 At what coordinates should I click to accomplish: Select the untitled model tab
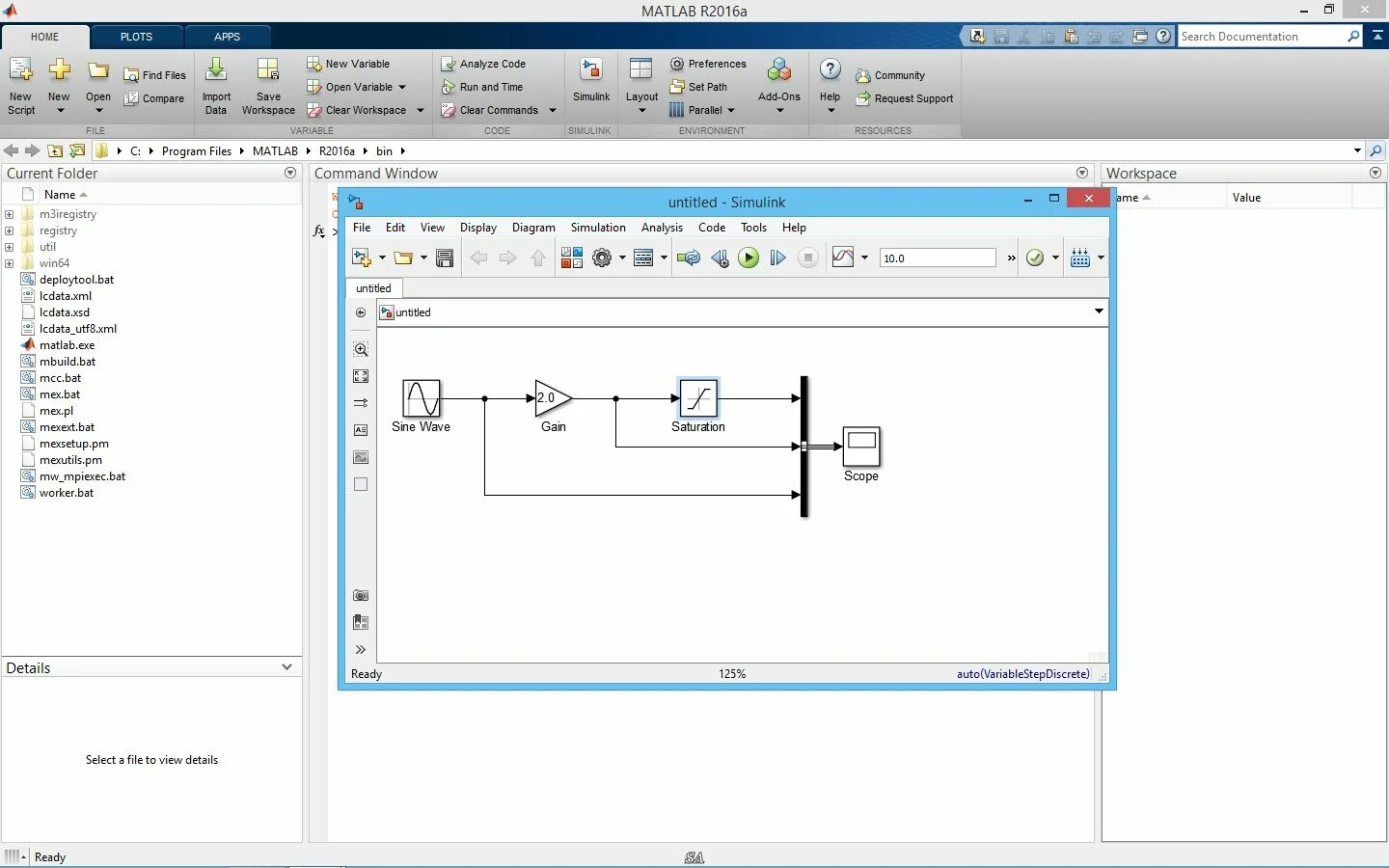tap(373, 288)
